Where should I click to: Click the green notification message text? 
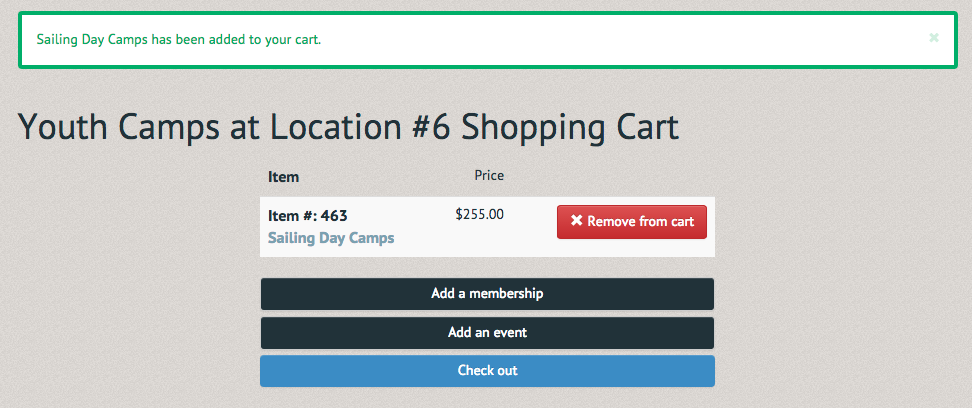[179, 40]
